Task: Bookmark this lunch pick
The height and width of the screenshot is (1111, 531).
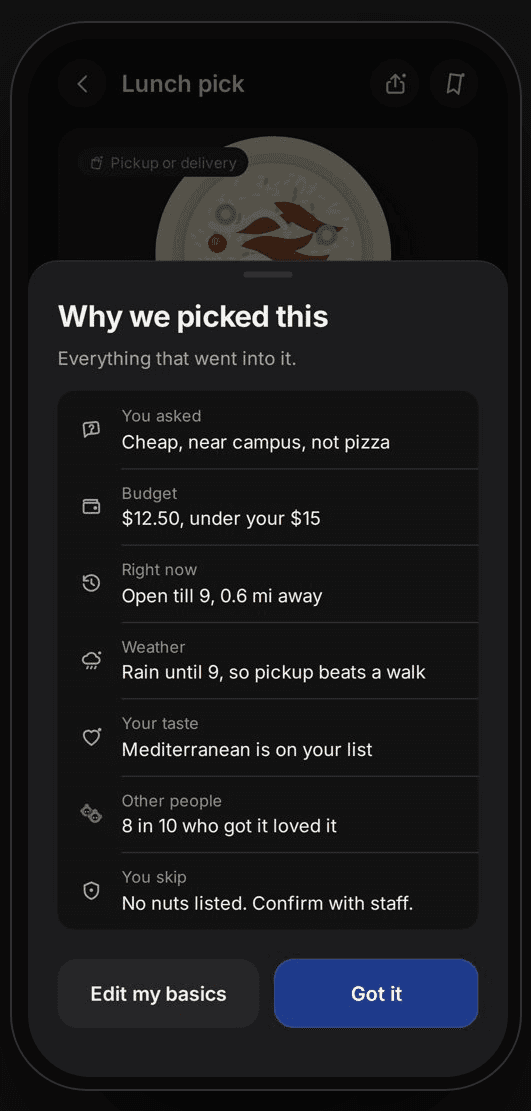Action: click(454, 84)
